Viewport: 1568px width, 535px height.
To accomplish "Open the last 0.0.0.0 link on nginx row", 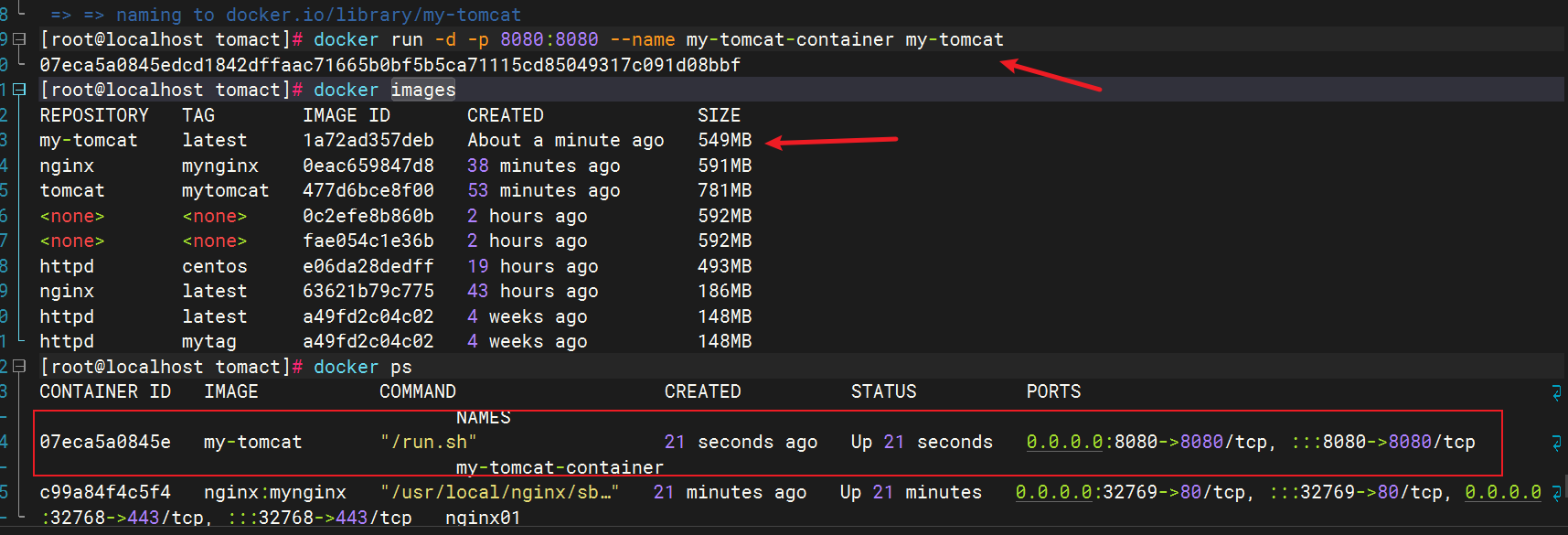I will 1502,493.
